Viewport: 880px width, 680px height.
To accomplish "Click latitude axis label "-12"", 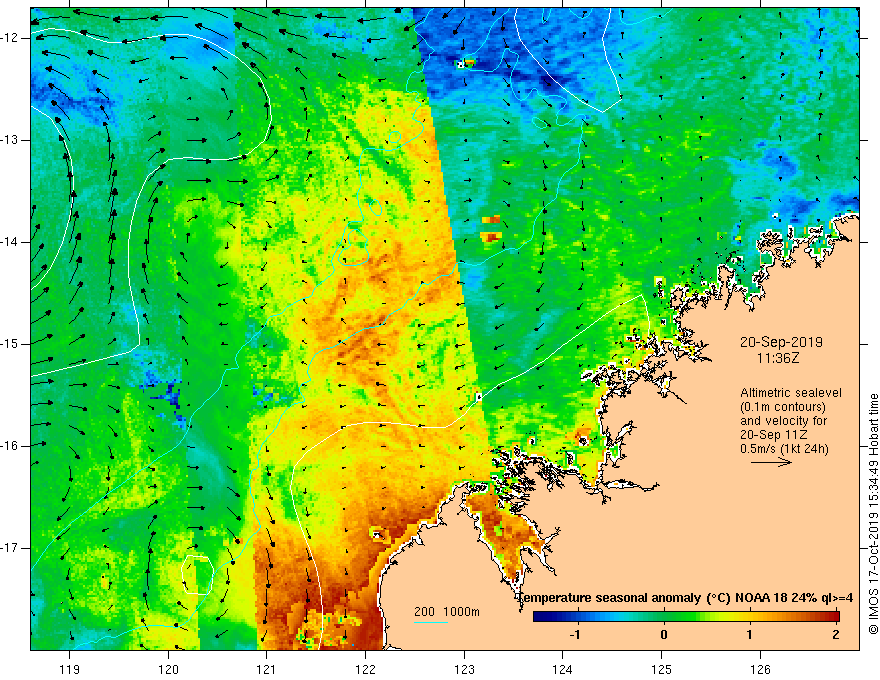I will [x=10, y=38].
